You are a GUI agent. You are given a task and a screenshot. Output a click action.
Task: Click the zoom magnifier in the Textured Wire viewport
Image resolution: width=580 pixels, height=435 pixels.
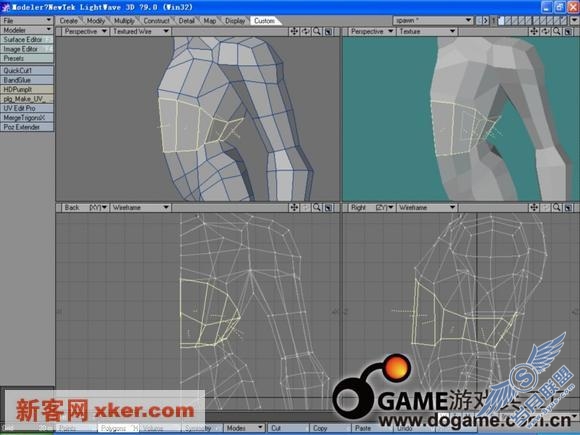coord(317,31)
